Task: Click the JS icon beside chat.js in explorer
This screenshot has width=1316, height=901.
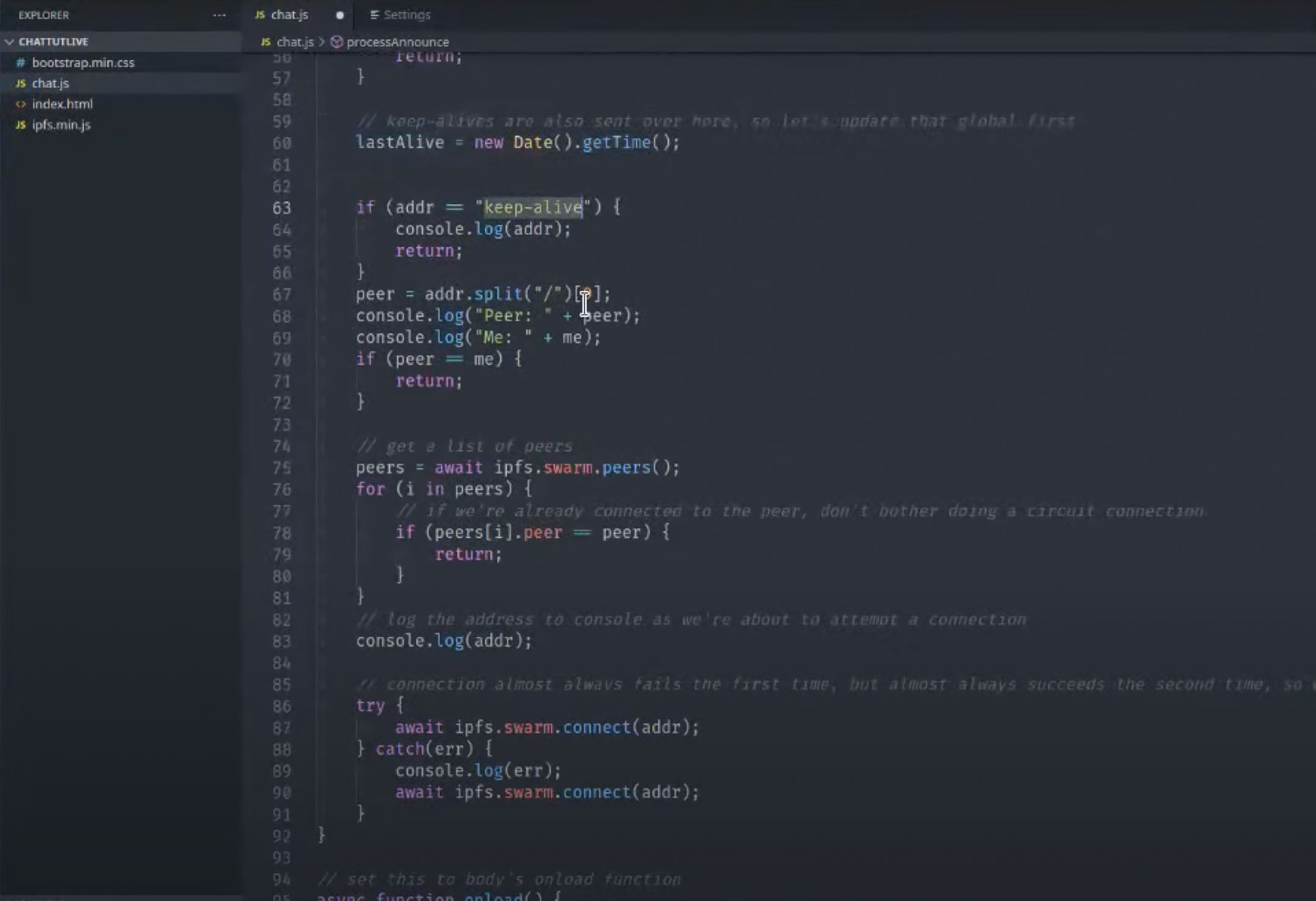Action: coord(21,83)
